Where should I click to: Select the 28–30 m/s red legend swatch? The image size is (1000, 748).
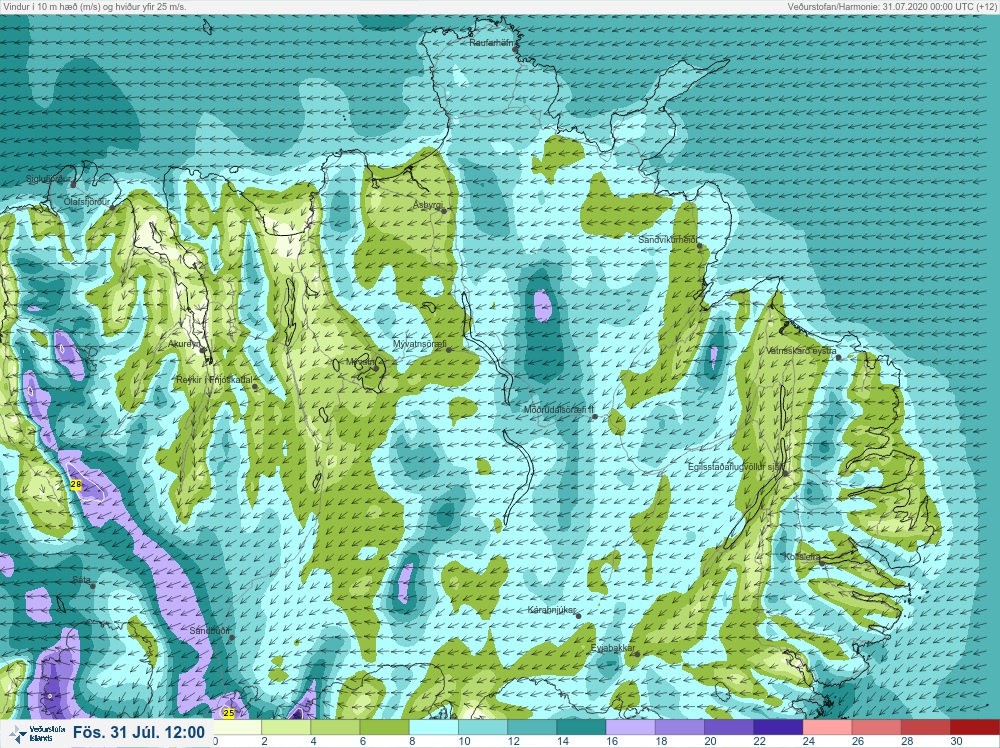[x=924, y=727]
